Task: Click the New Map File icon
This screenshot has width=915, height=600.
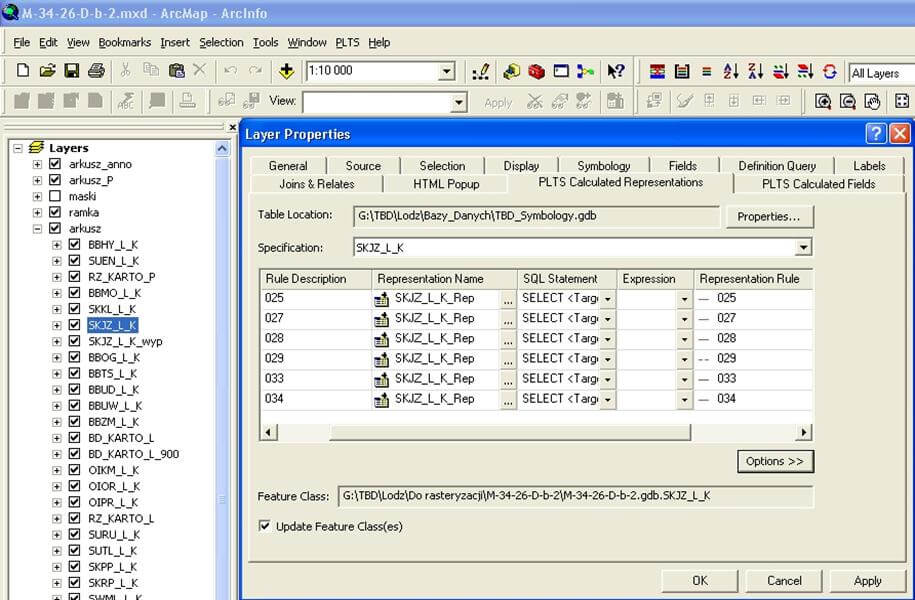Action: pyautogui.click(x=22, y=71)
